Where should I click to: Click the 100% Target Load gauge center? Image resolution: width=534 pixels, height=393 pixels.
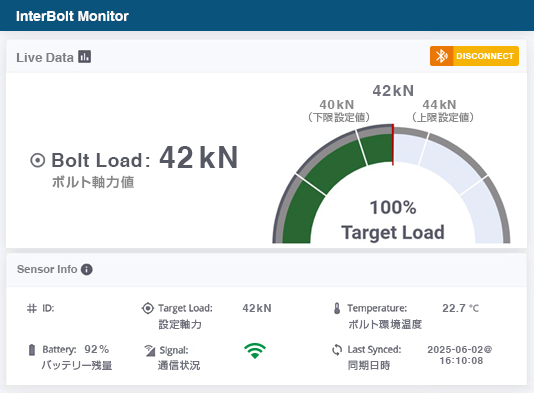pyautogui.click(x=393, y=220)
